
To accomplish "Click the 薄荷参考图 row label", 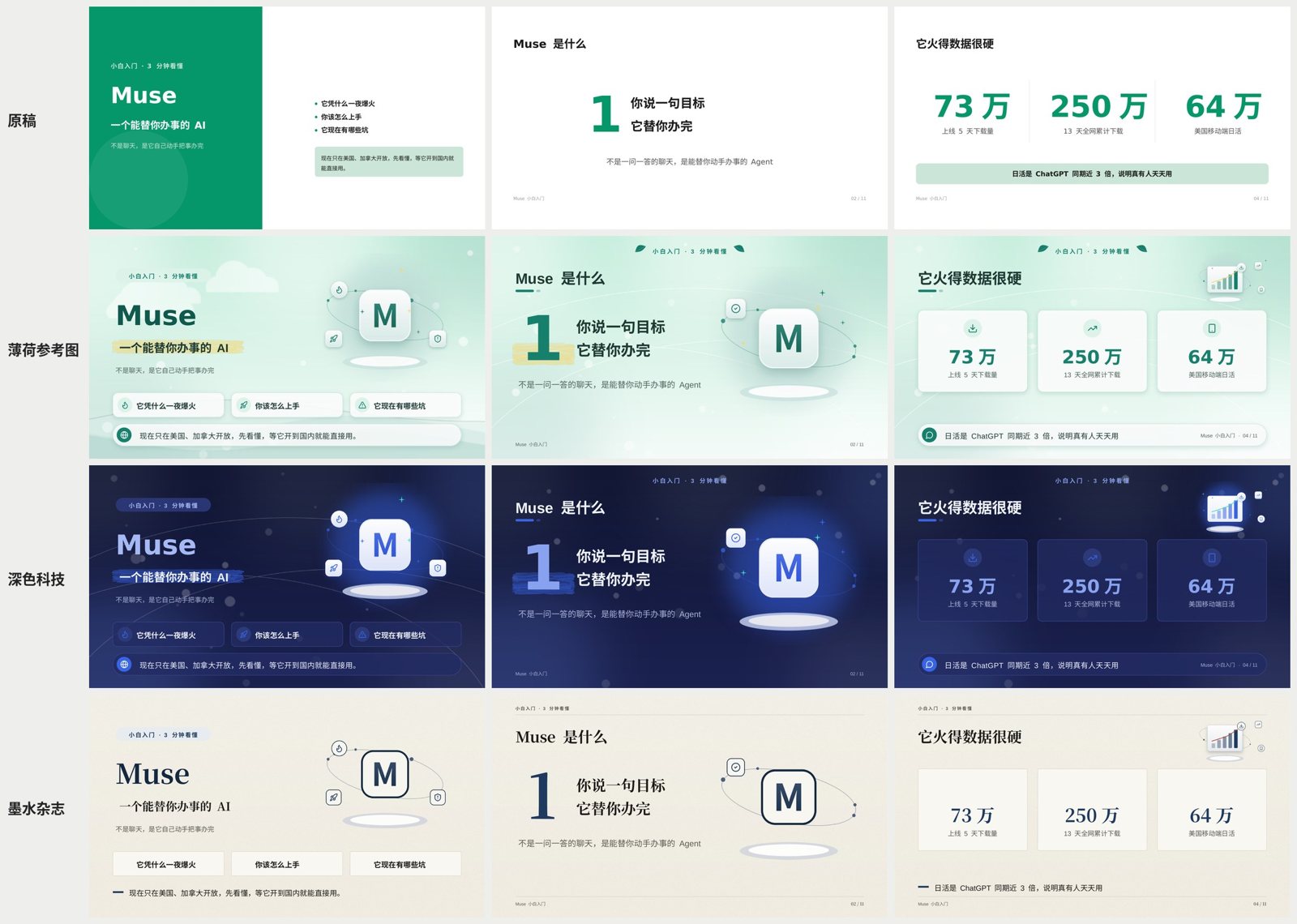I will point(44,350).
